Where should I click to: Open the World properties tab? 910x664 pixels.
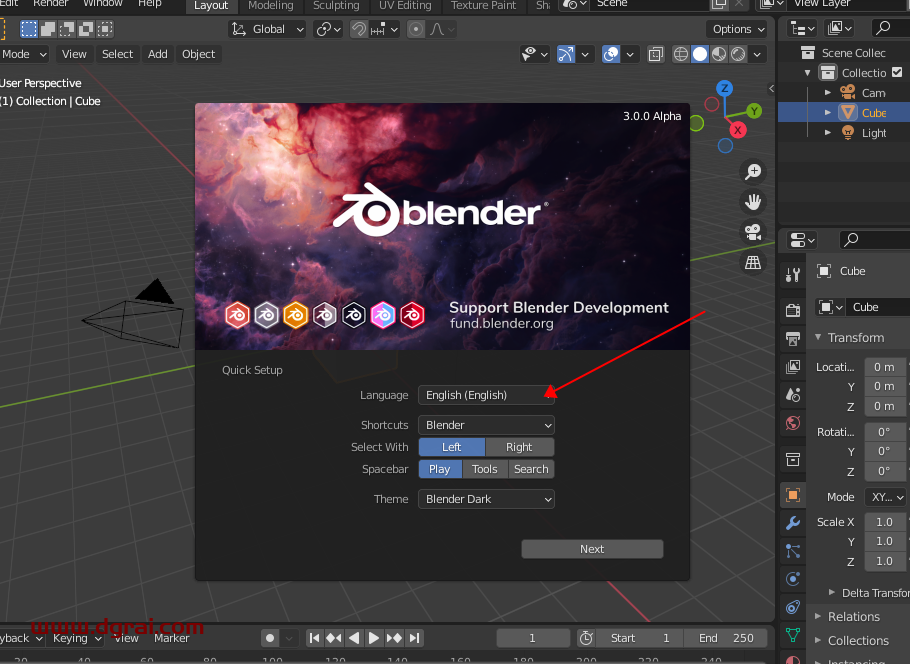click(x=793, y=423)
